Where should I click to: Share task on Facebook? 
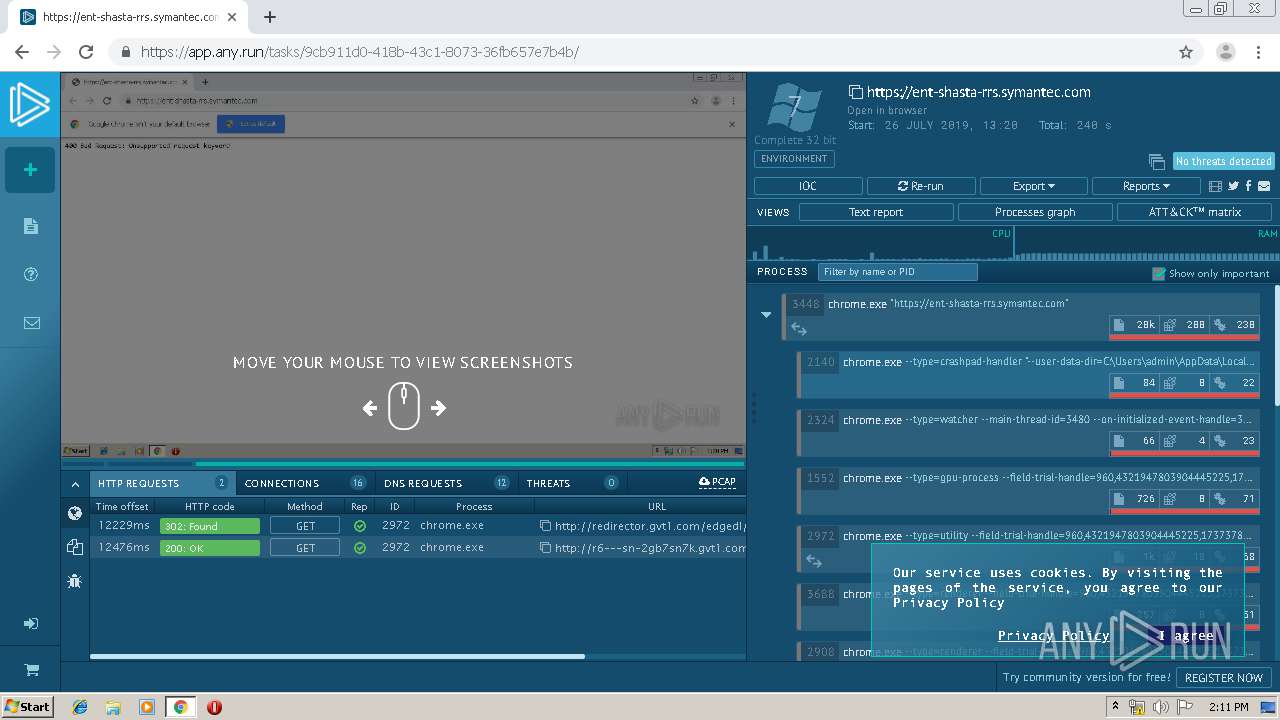pos(1248,186)
